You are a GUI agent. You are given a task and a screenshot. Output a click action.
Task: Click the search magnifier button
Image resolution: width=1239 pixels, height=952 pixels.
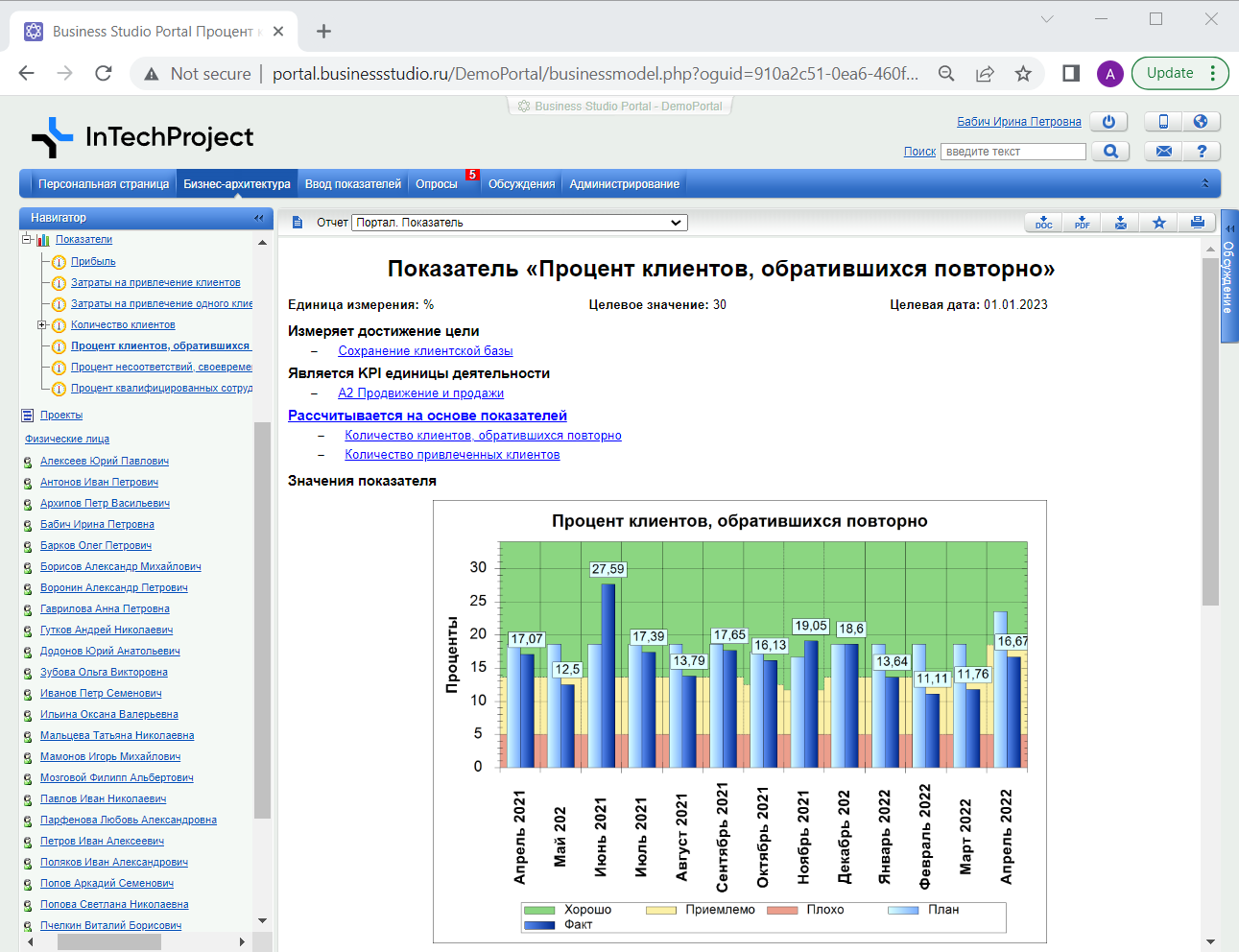[1110, 152]
